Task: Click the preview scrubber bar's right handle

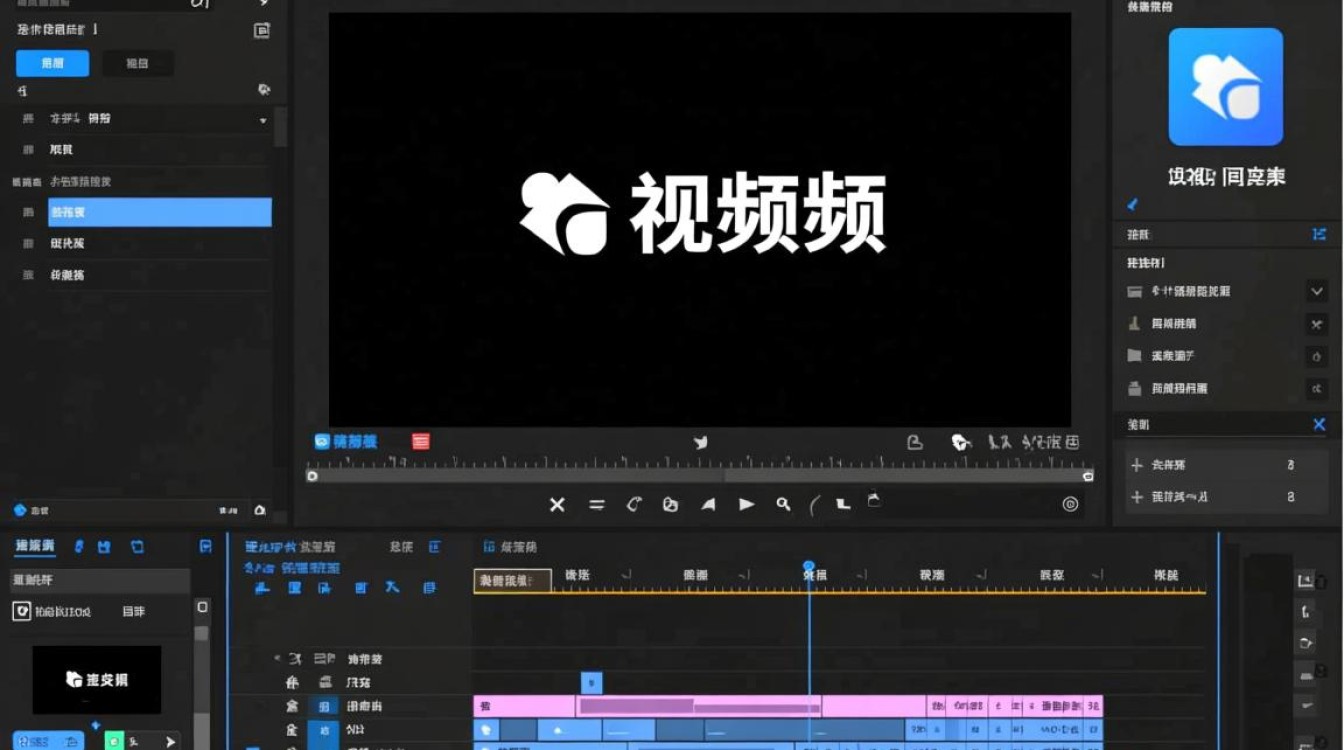Action: point(1088,476)
